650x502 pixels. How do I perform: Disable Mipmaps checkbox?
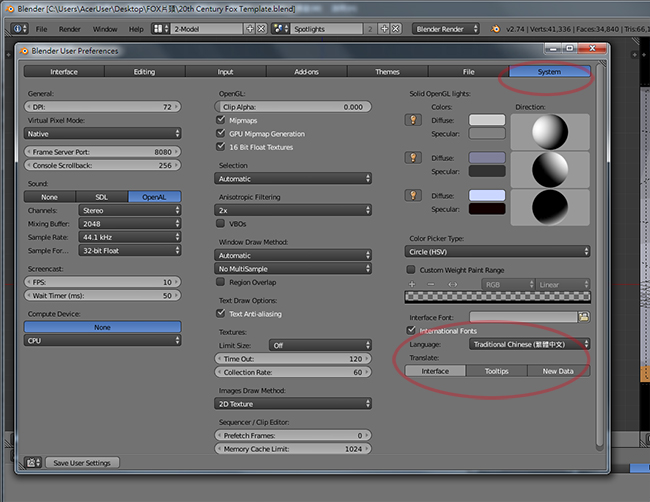pos(221,120)
